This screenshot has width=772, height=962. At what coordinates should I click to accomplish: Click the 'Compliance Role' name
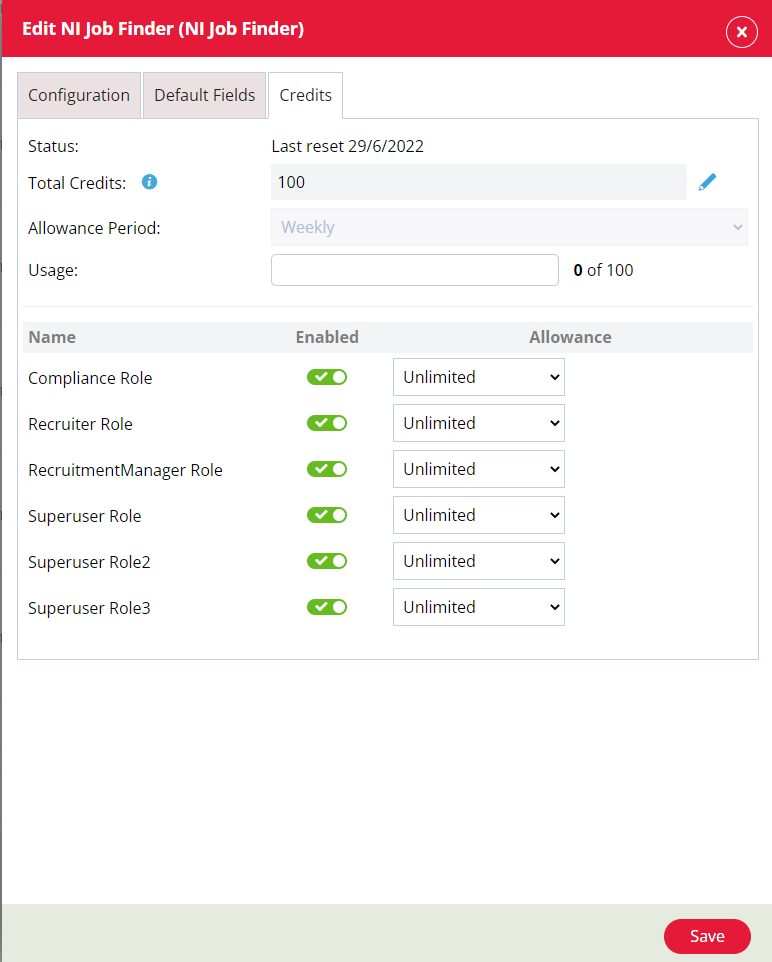90,379
